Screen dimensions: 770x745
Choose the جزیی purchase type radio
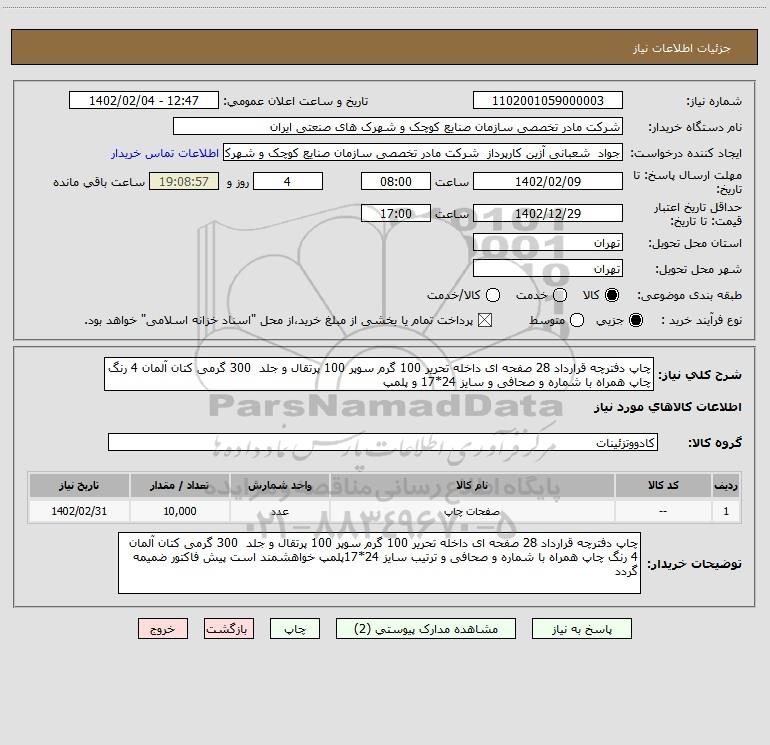(635, 320)
